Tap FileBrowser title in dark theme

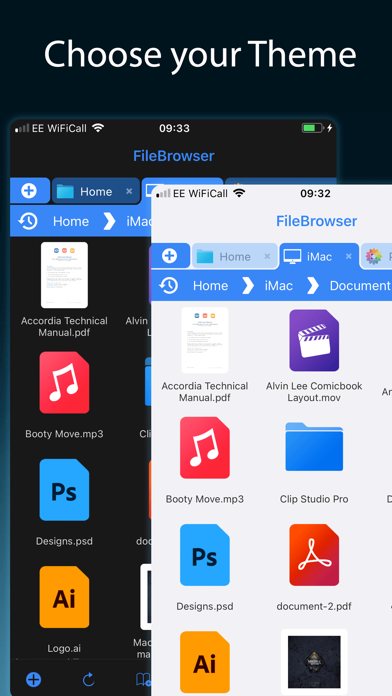click(174, 155)
